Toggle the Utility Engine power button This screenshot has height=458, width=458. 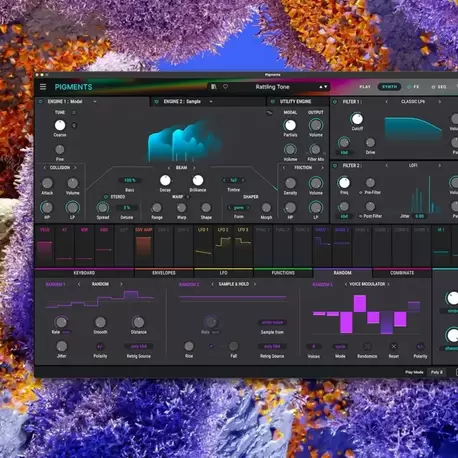click(273, 101)
